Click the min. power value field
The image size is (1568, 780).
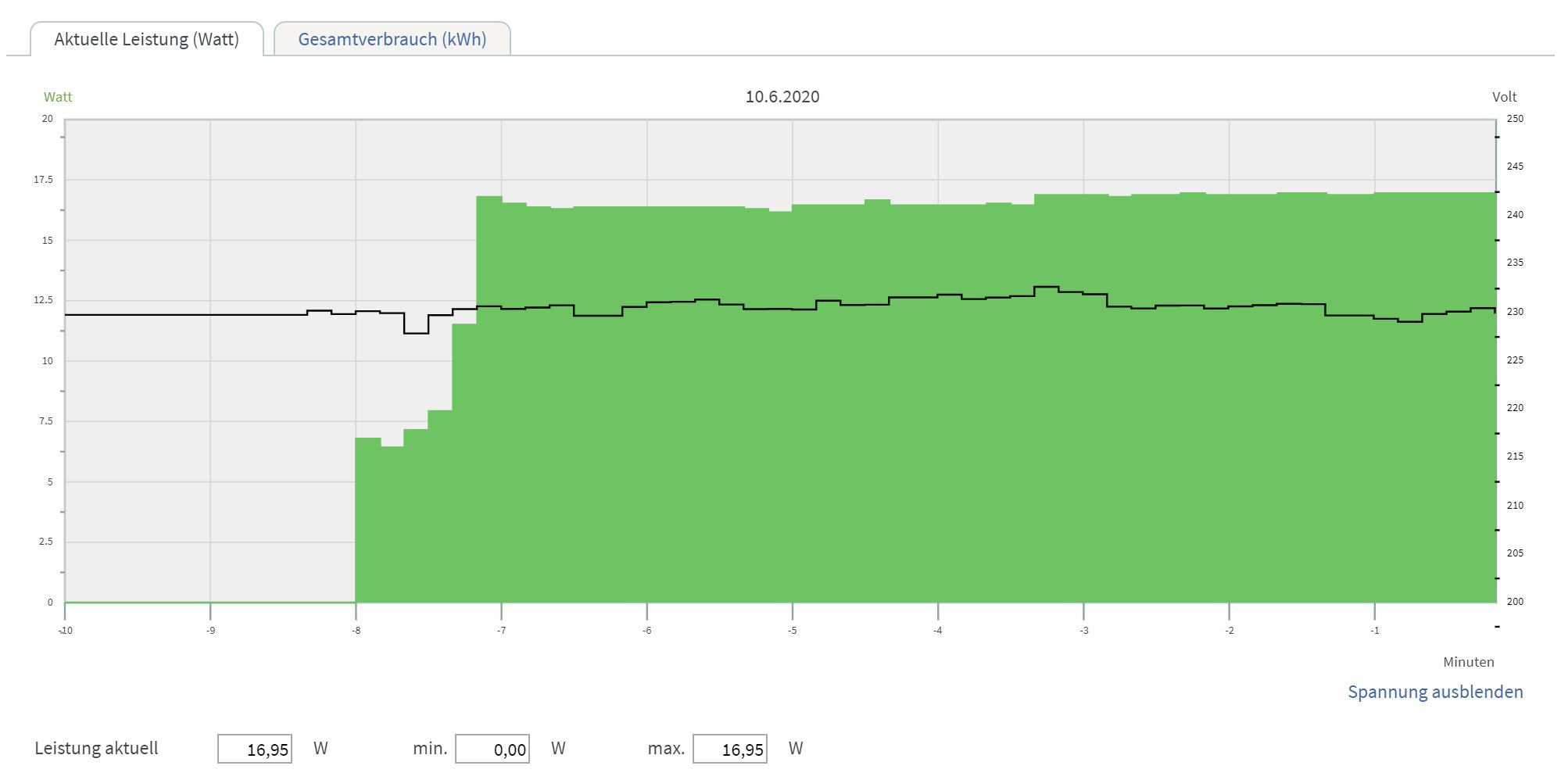[492, 749]
